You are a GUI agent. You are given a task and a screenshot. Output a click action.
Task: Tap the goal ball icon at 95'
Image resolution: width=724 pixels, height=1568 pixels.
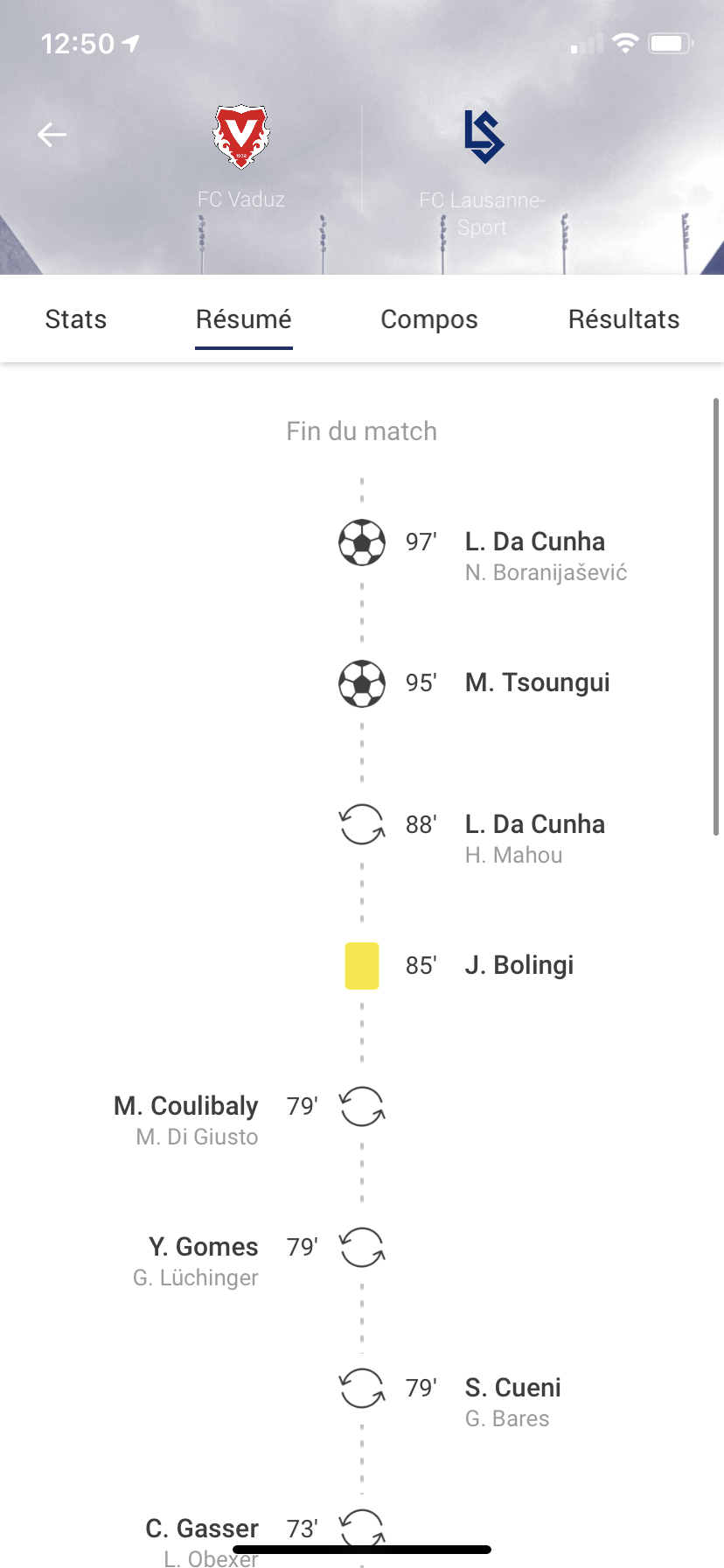pyautogui.click(x=362, y=683)
